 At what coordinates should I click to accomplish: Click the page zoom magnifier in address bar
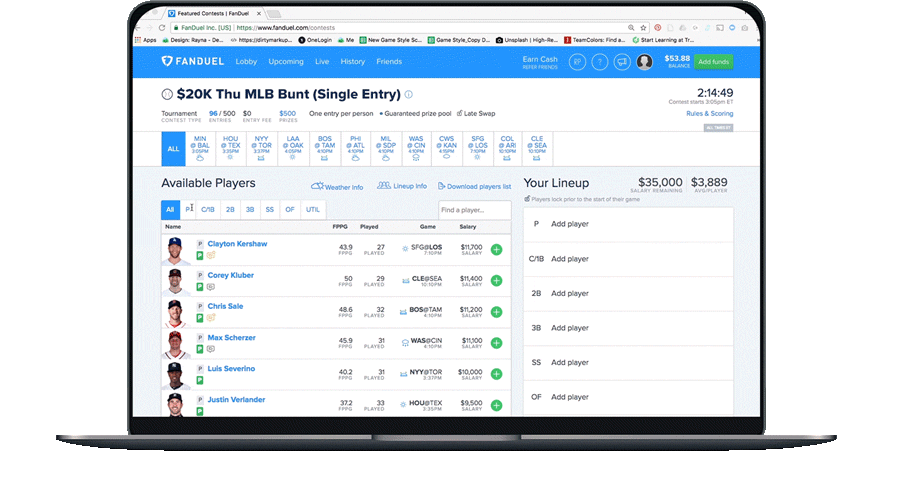pyautogui.click(x=631, y=28)
